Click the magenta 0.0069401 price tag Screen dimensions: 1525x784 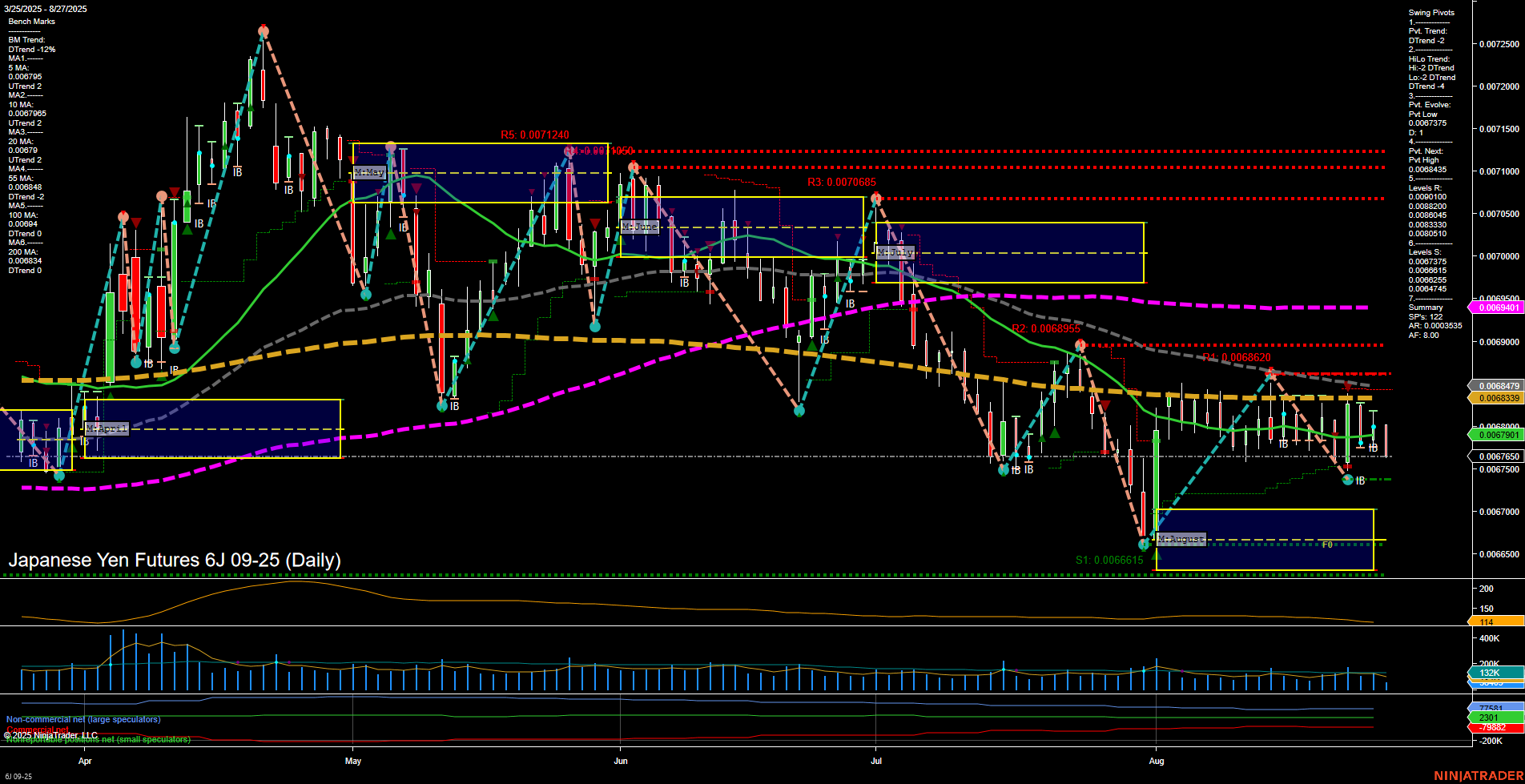(1496, 308)
